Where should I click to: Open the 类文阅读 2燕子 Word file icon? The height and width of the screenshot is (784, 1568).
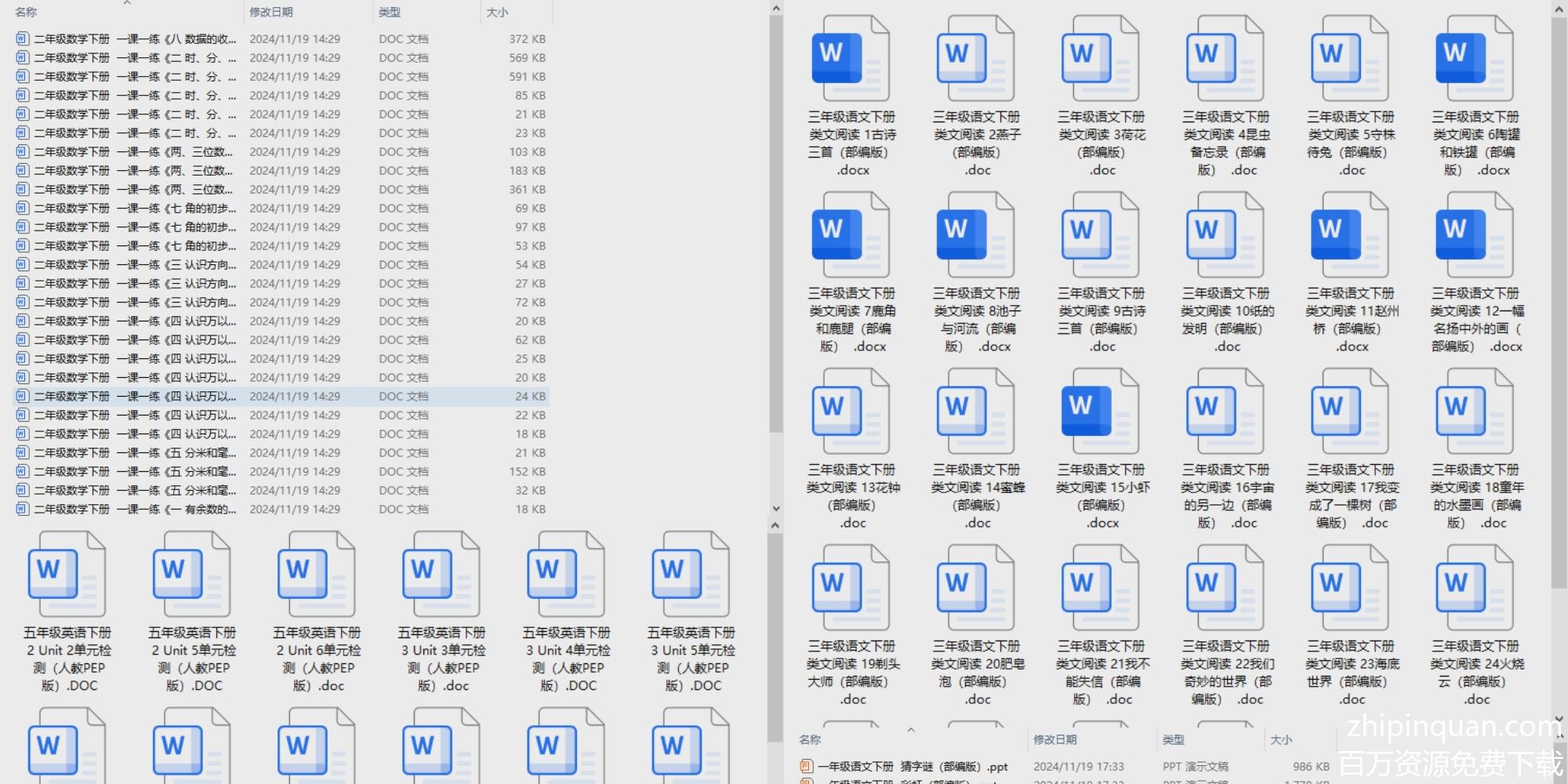(x=975, y=59)
